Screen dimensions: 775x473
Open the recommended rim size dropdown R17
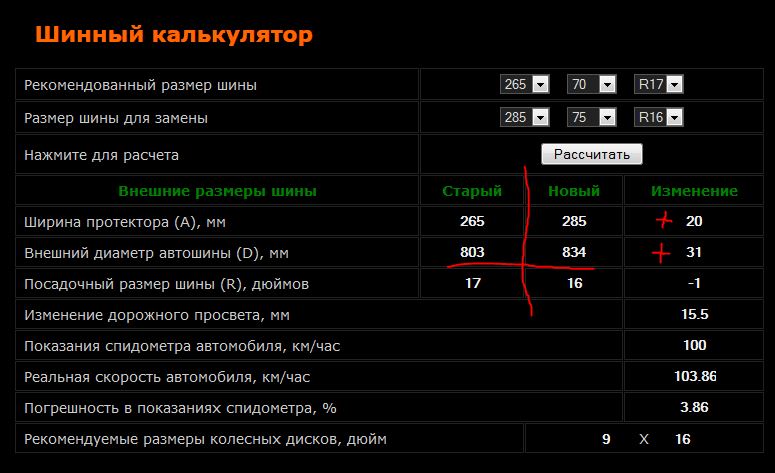(659, 85)
